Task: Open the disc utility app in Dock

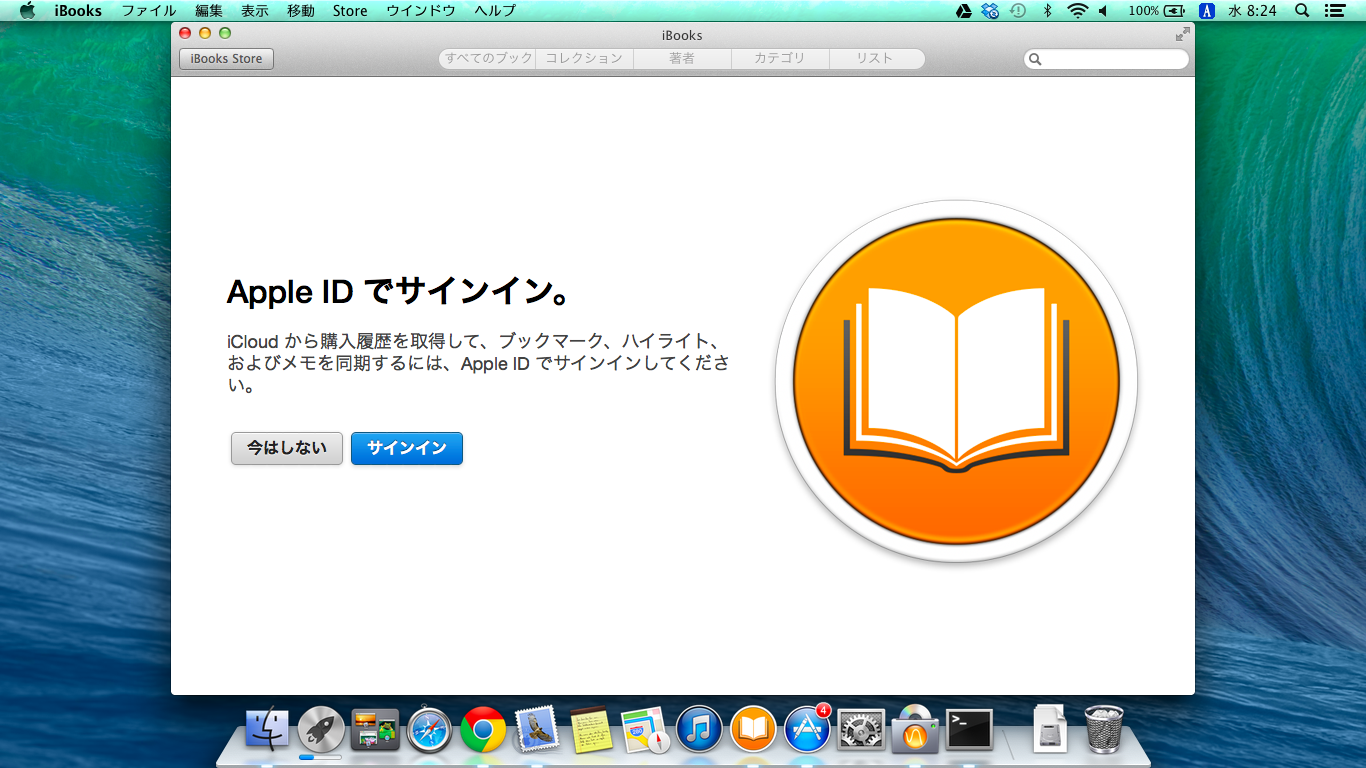Action: click(915, 730)
